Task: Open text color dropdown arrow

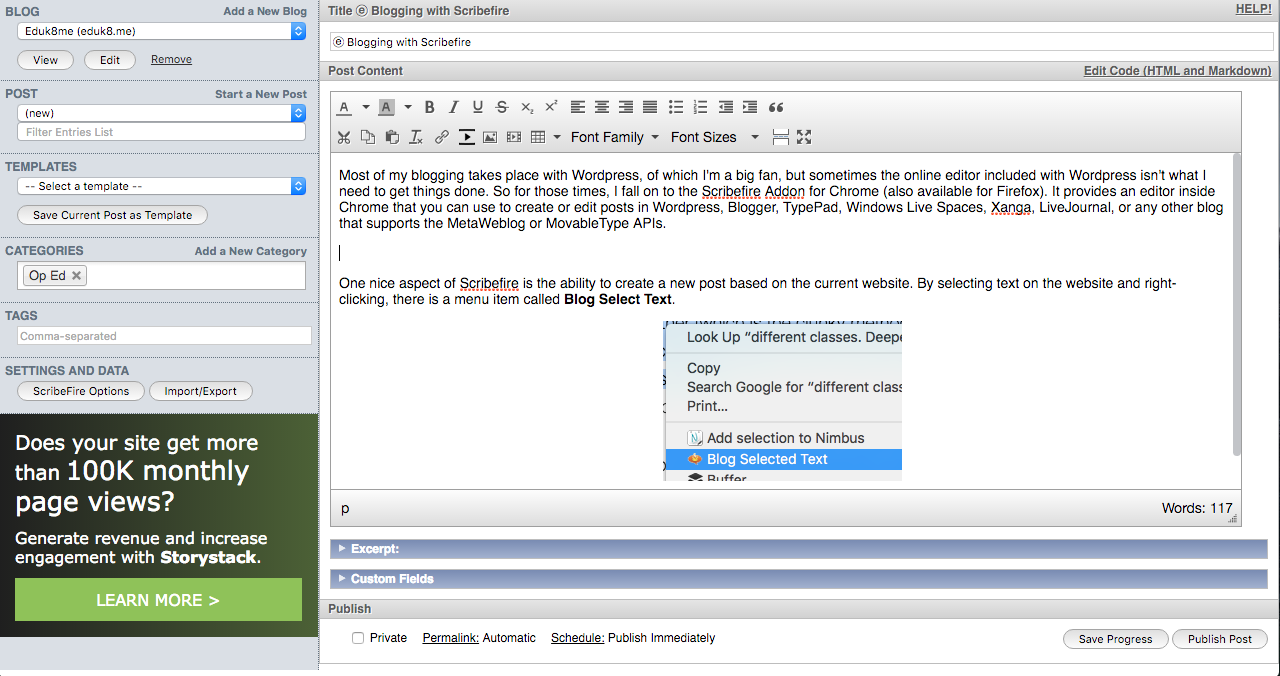Action: coord(365,107)
